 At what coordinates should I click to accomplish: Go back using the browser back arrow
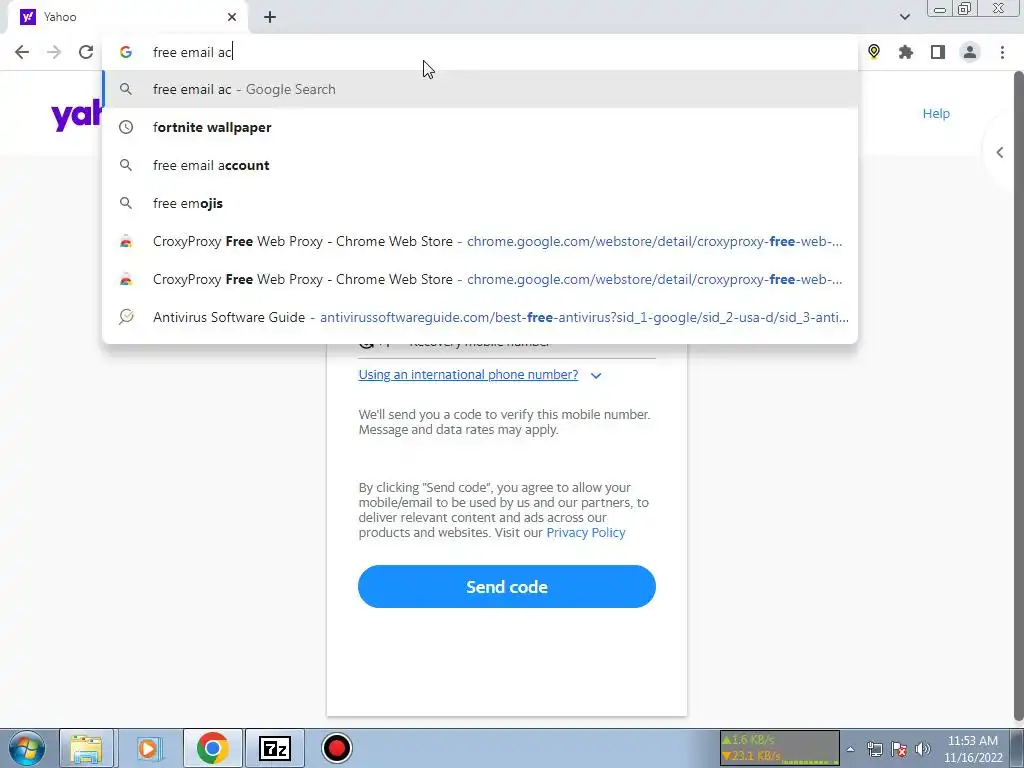point(22,52)
